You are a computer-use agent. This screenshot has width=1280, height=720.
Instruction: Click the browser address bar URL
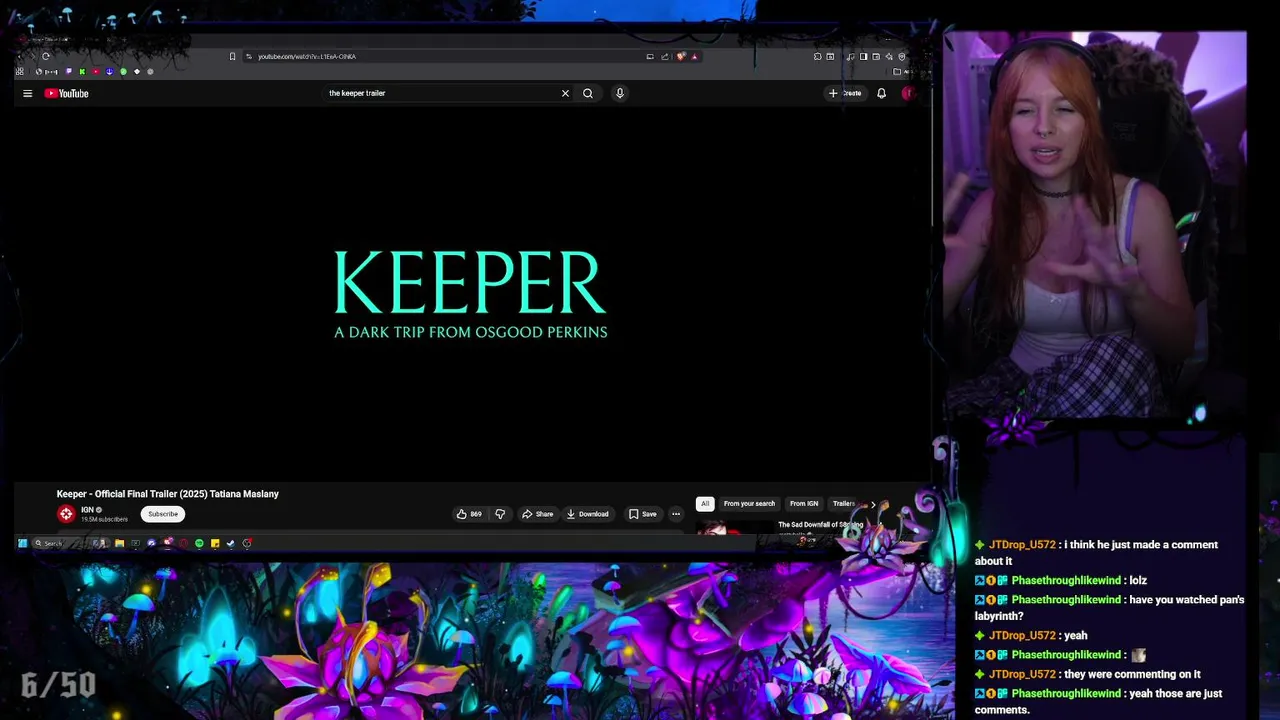coord(307,56)
